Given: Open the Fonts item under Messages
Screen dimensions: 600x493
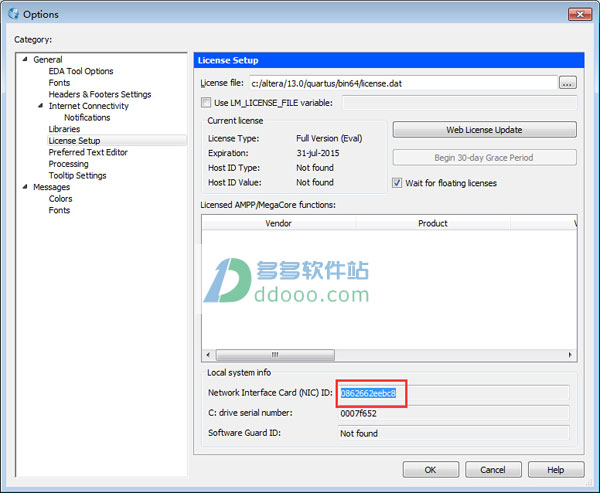Looking at the screenshot, I should pos(59,210).
